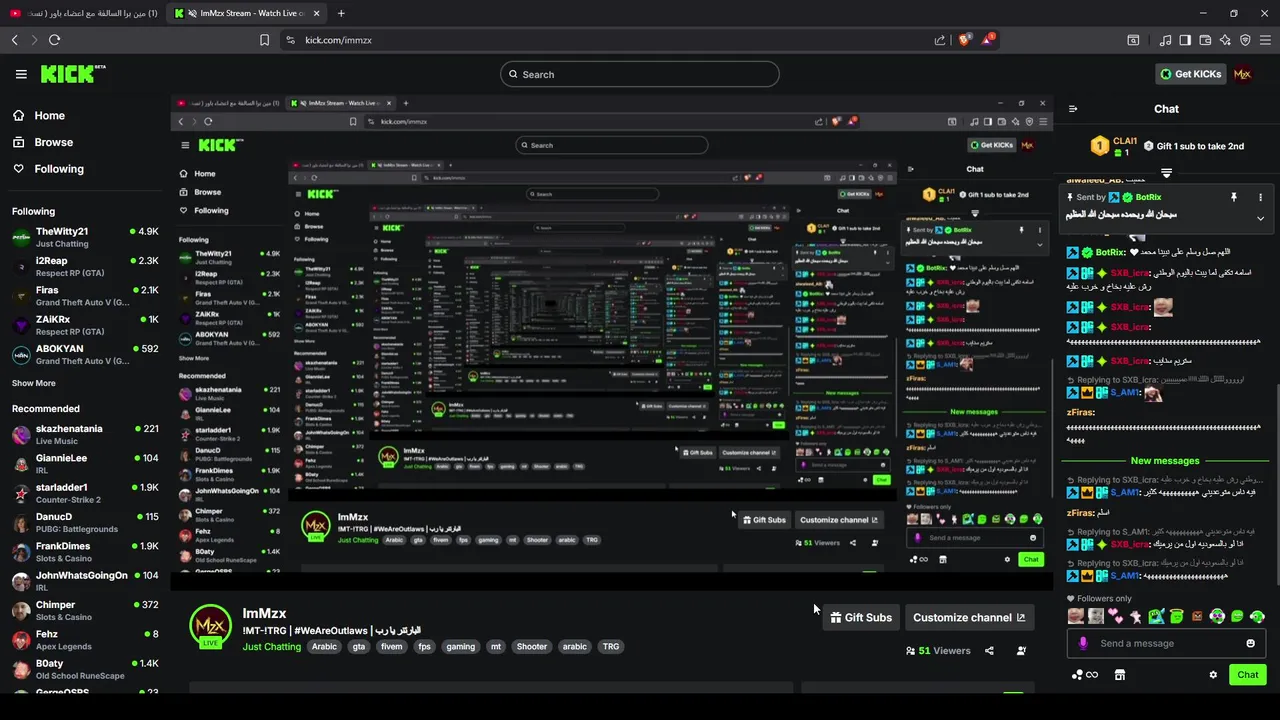
Task: Click the main Gift Subs button
Action: coord(861,617)
